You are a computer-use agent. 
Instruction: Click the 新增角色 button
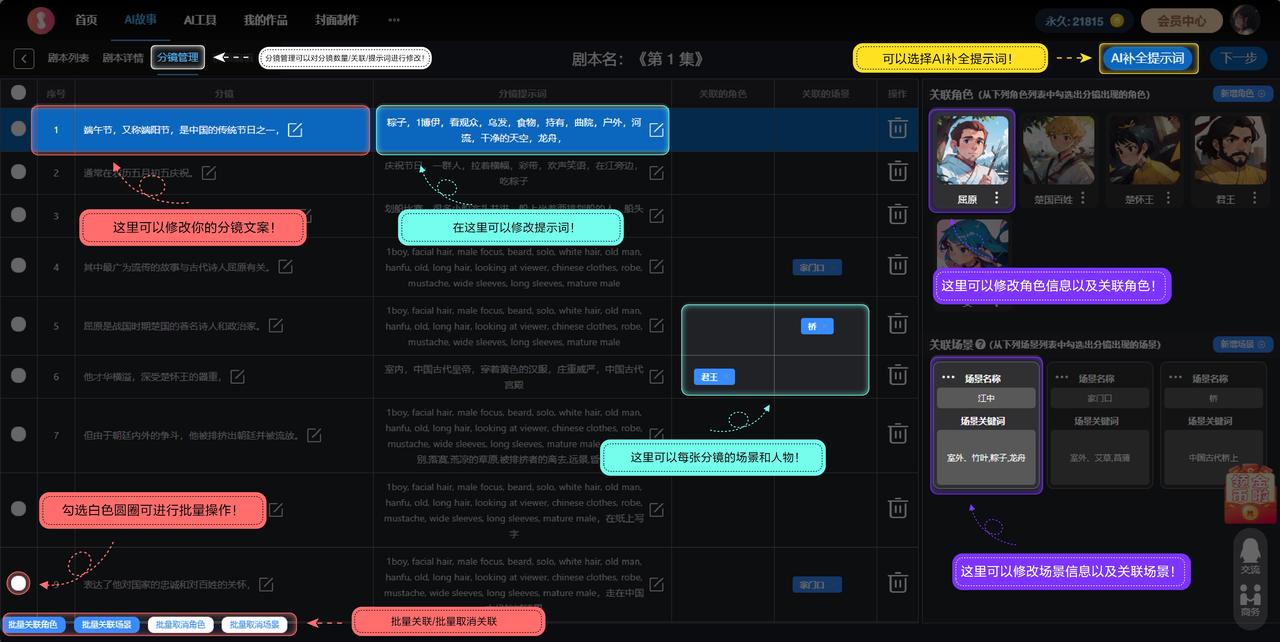[1243, 94]
